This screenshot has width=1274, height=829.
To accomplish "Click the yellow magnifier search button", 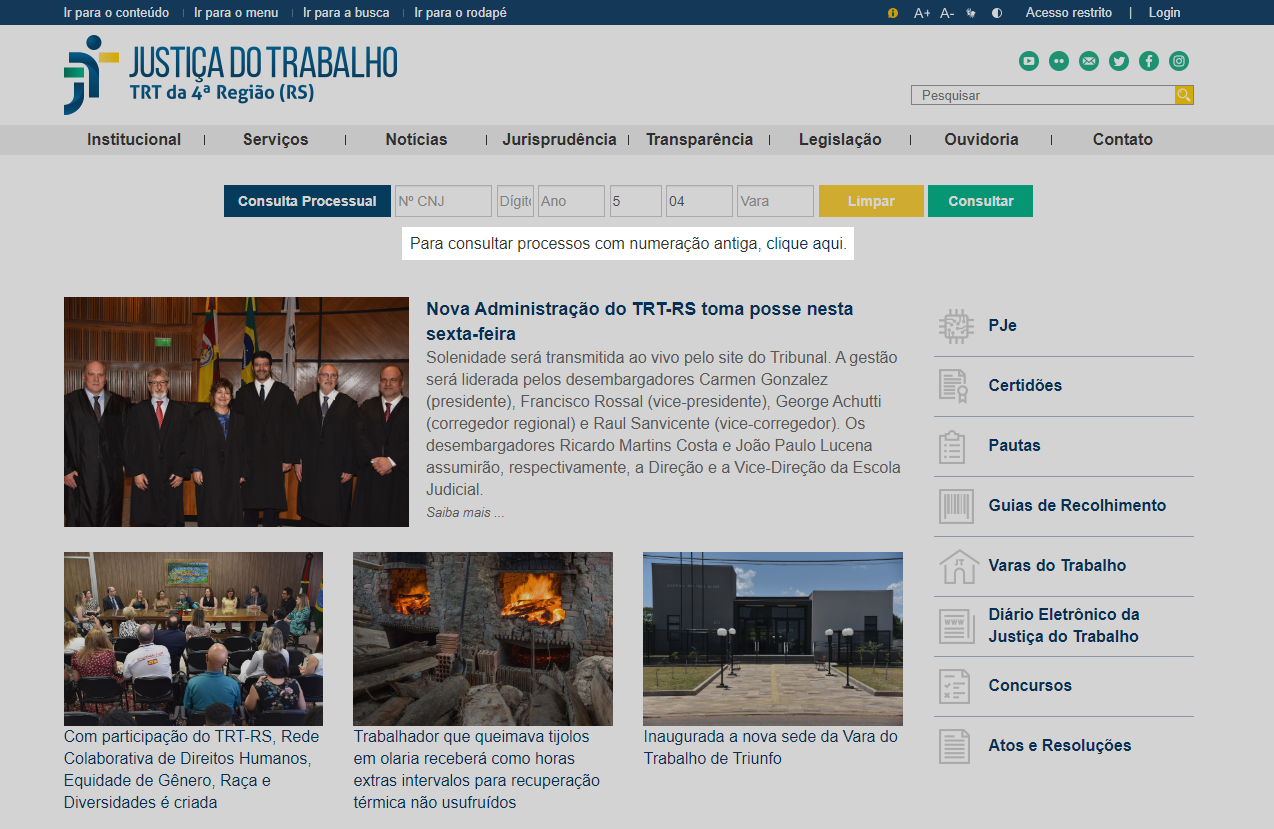I will [1184, 95].
